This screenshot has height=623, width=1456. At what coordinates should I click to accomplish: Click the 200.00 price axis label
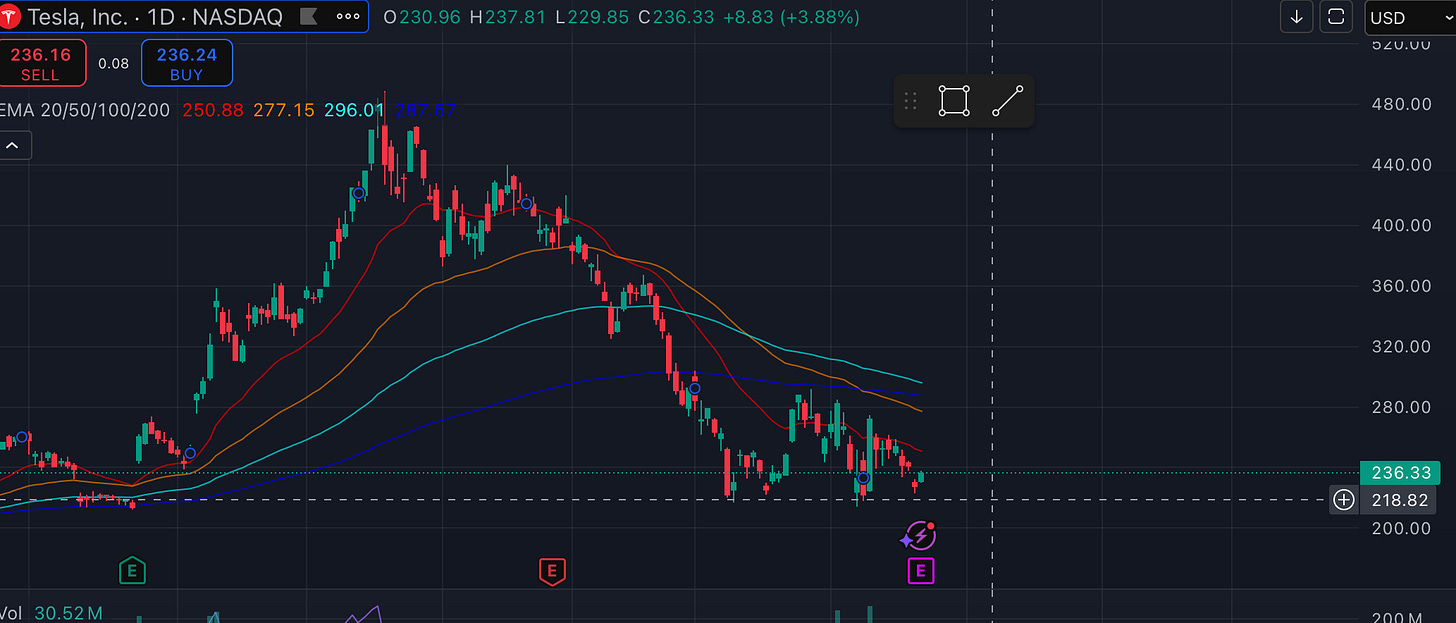click(1403, 527)
